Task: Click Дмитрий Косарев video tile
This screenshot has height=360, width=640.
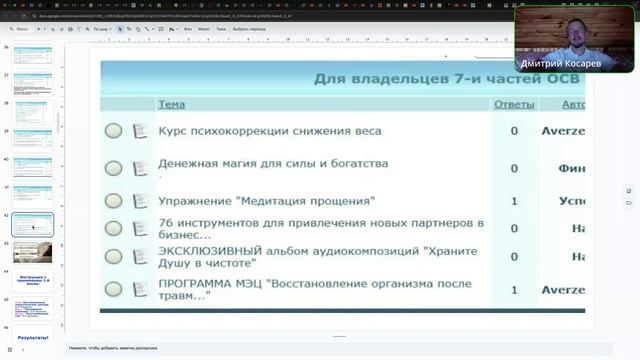Action: 574,39
